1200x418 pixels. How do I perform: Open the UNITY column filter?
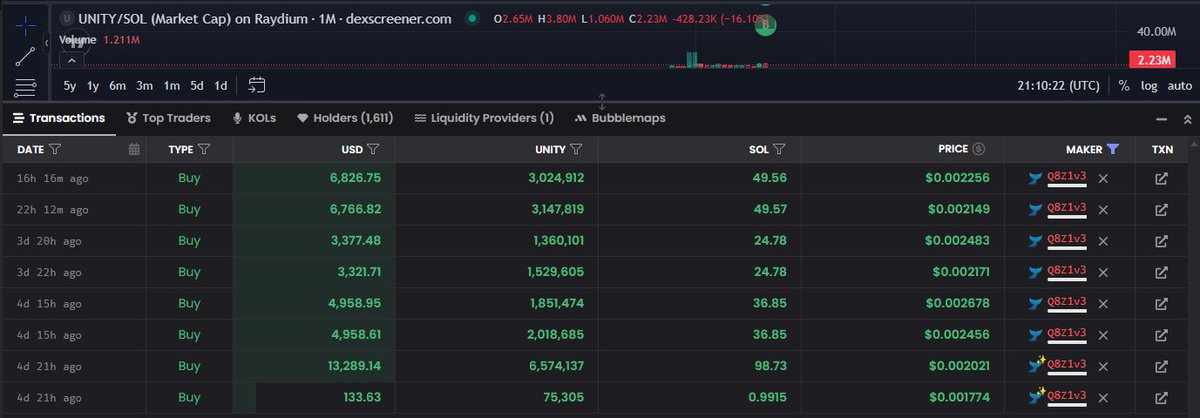coord(577,149)
